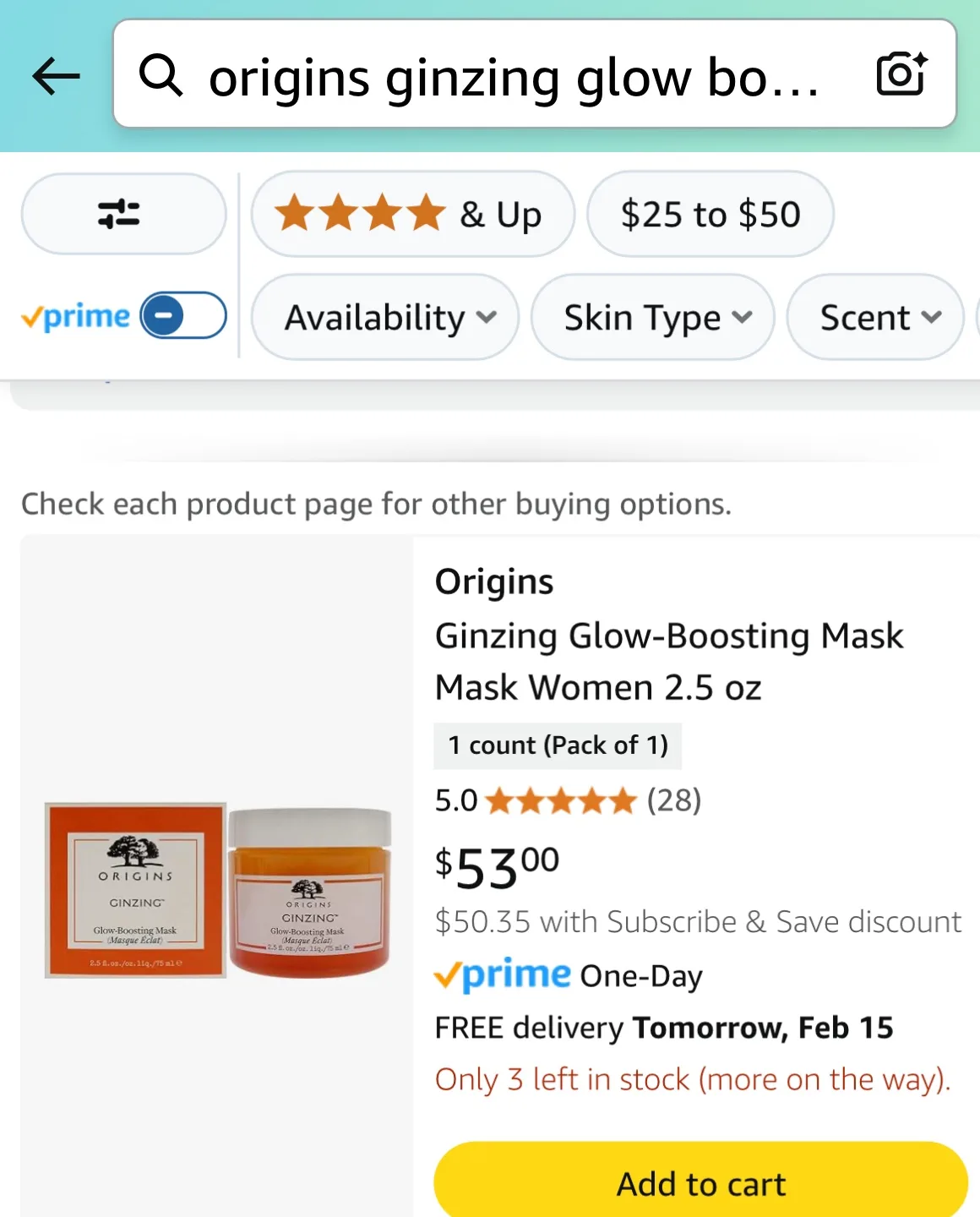This screenshot has width=980, height=1217.
Task: Open the Availability dropdown
Action: (384, 318)
